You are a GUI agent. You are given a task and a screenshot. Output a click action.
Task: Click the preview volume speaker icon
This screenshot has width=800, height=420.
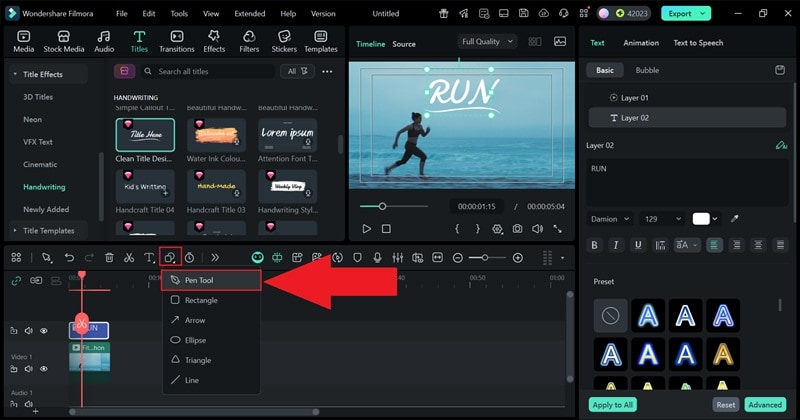[537, 229]
